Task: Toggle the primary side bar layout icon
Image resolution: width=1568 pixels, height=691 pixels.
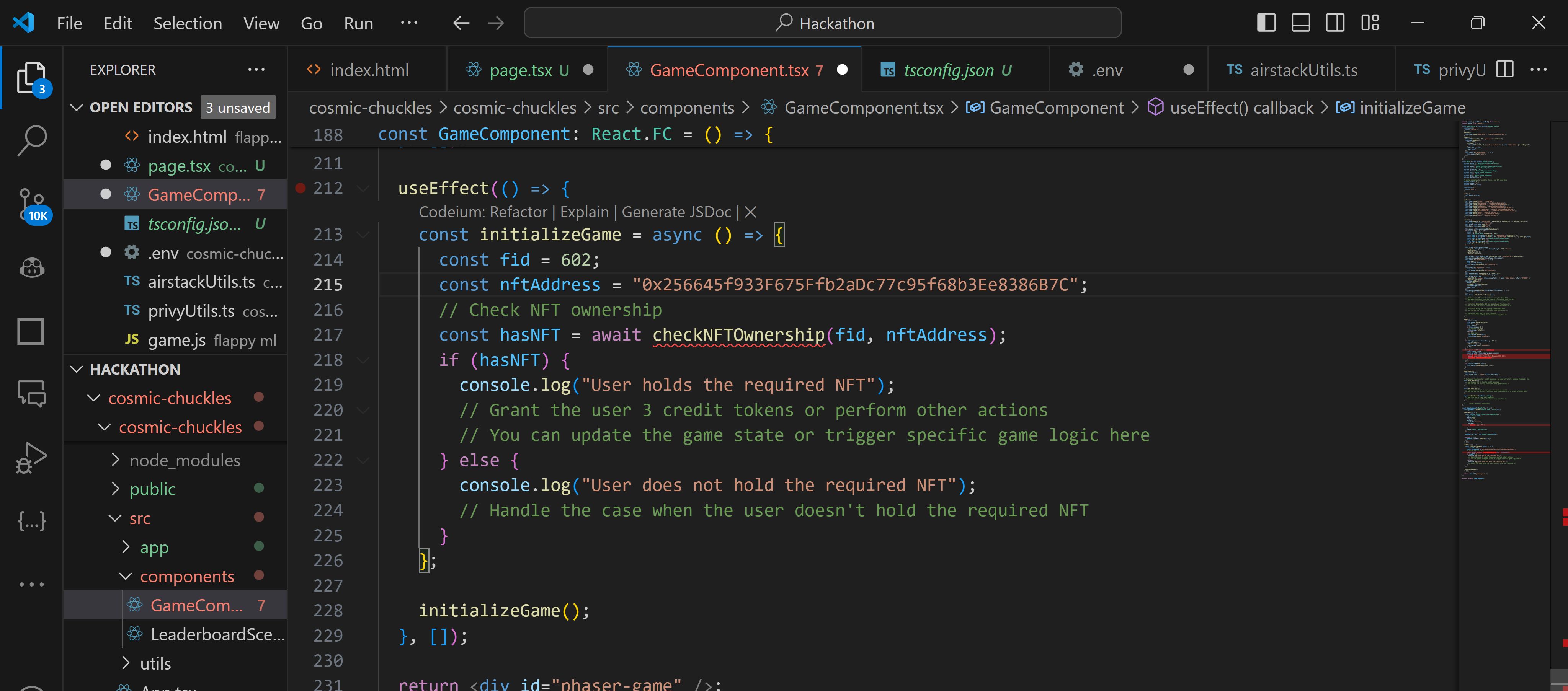Action: point(1266,23)
